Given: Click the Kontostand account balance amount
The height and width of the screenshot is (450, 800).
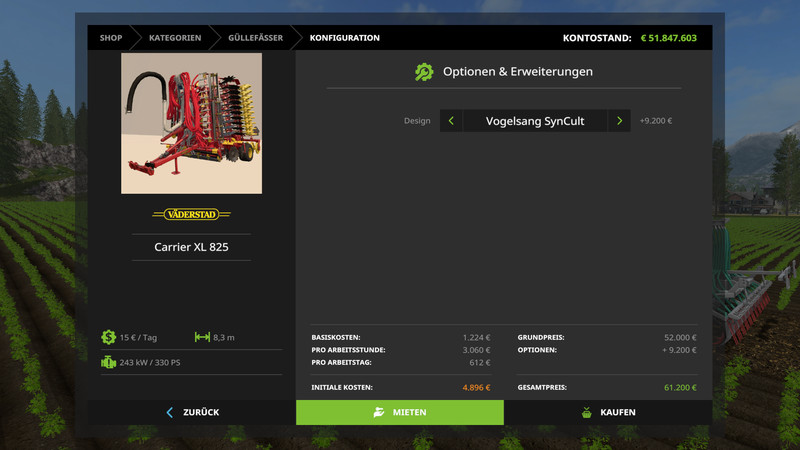Looking at the screenshot, I should 668,38.
